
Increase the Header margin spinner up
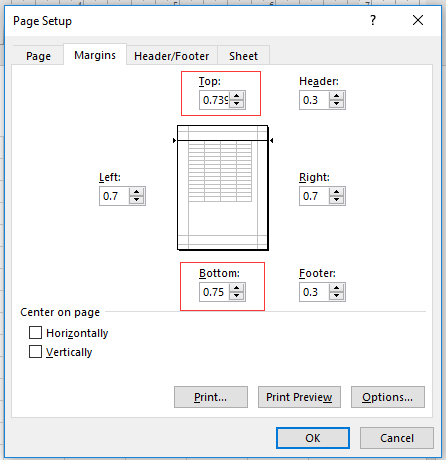point(336,96)
